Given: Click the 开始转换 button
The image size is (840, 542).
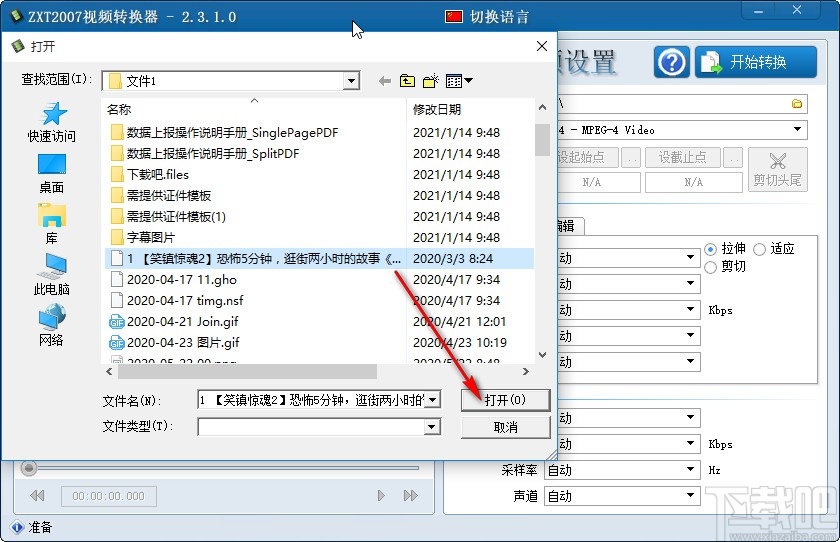Looking at the screenshot, I should click(756, 62).
